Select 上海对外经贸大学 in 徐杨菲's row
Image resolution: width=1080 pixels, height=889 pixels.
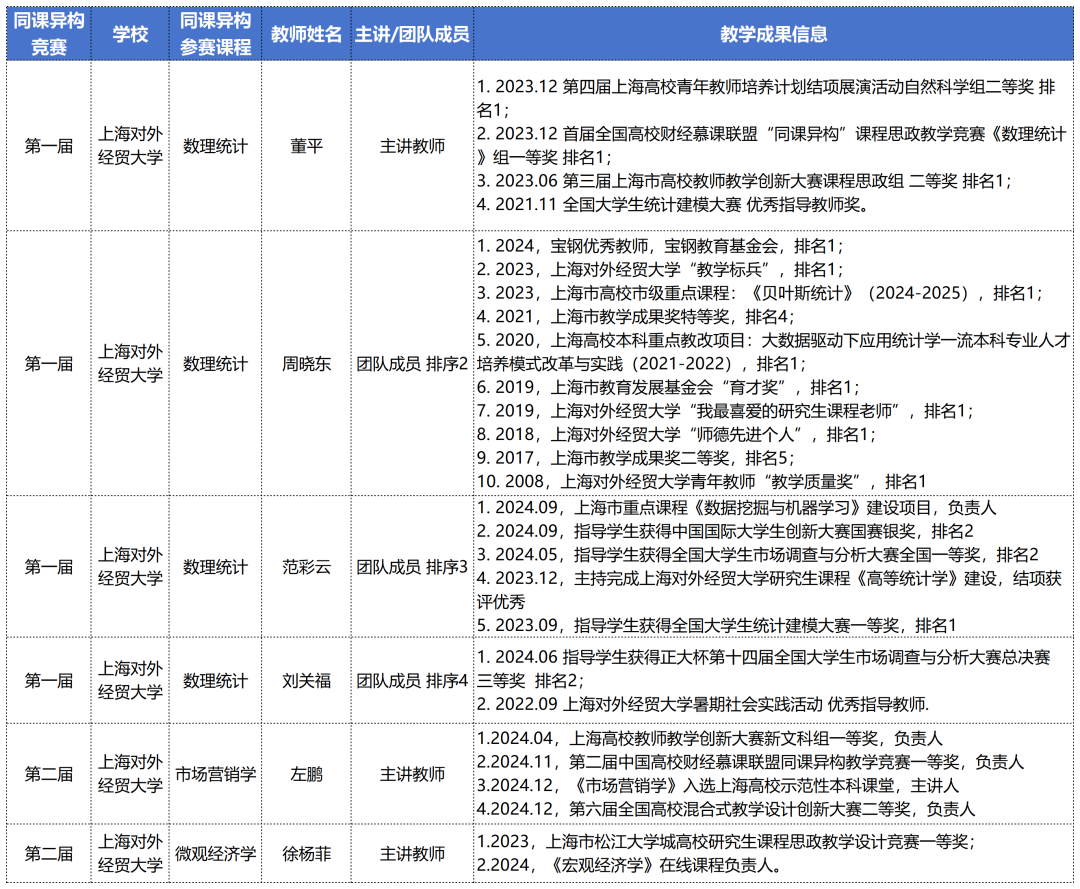click(130, 853)
